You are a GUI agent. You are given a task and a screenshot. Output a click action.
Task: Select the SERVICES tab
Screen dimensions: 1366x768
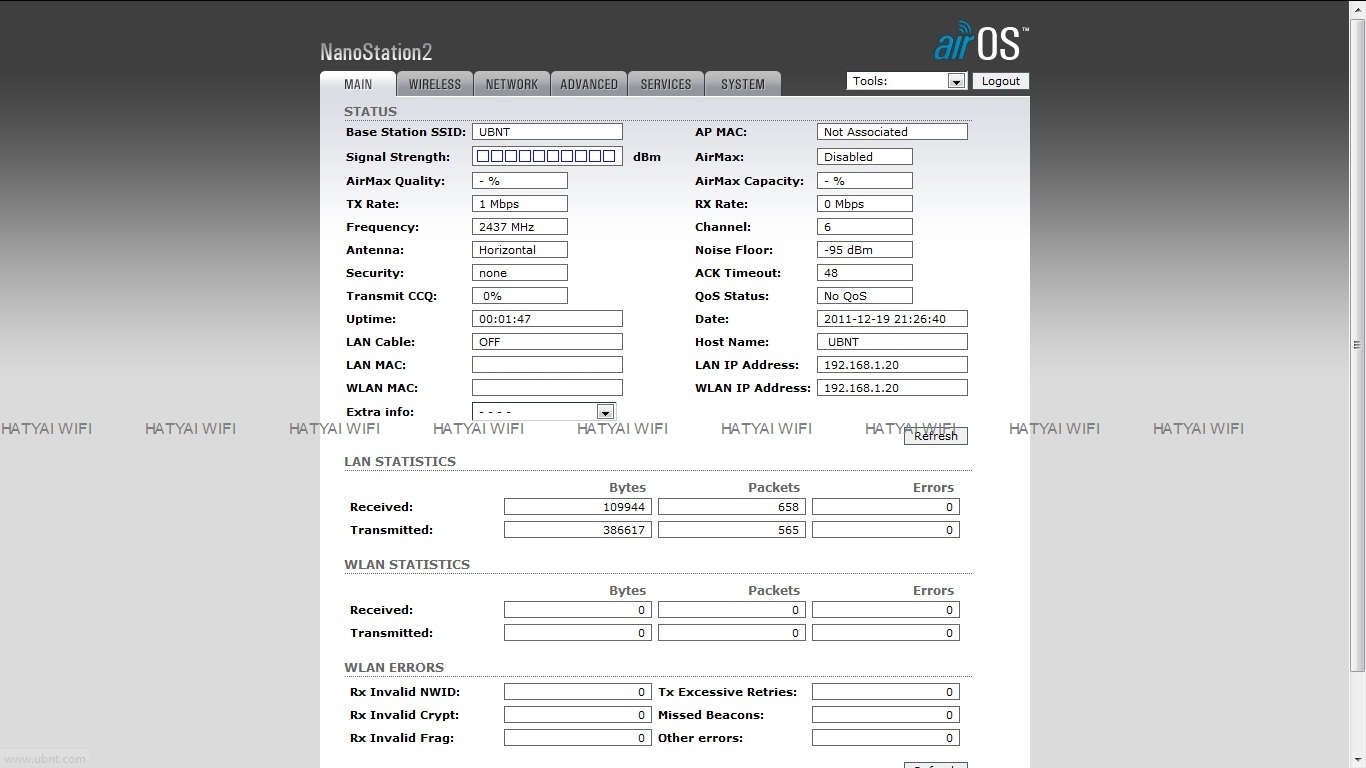pyautogui.click(x=666, y=84)
